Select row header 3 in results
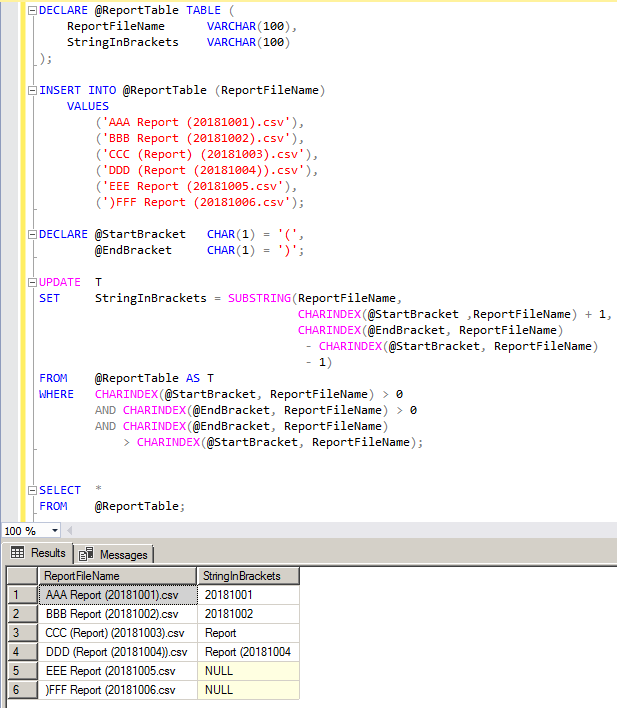617x708 pixels. (x=22, y=633)
